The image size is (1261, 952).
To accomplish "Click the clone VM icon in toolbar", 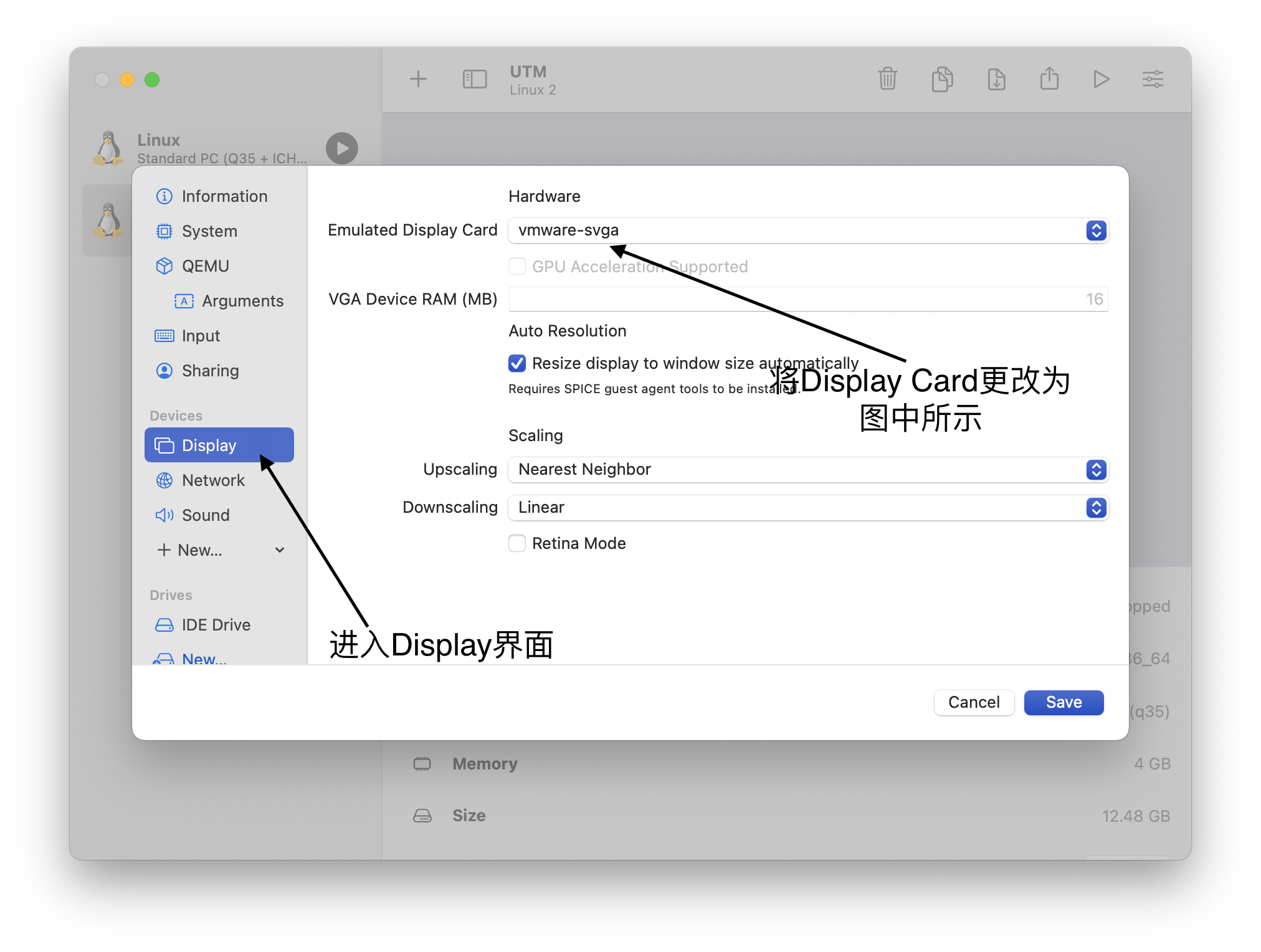I will 942,79.
